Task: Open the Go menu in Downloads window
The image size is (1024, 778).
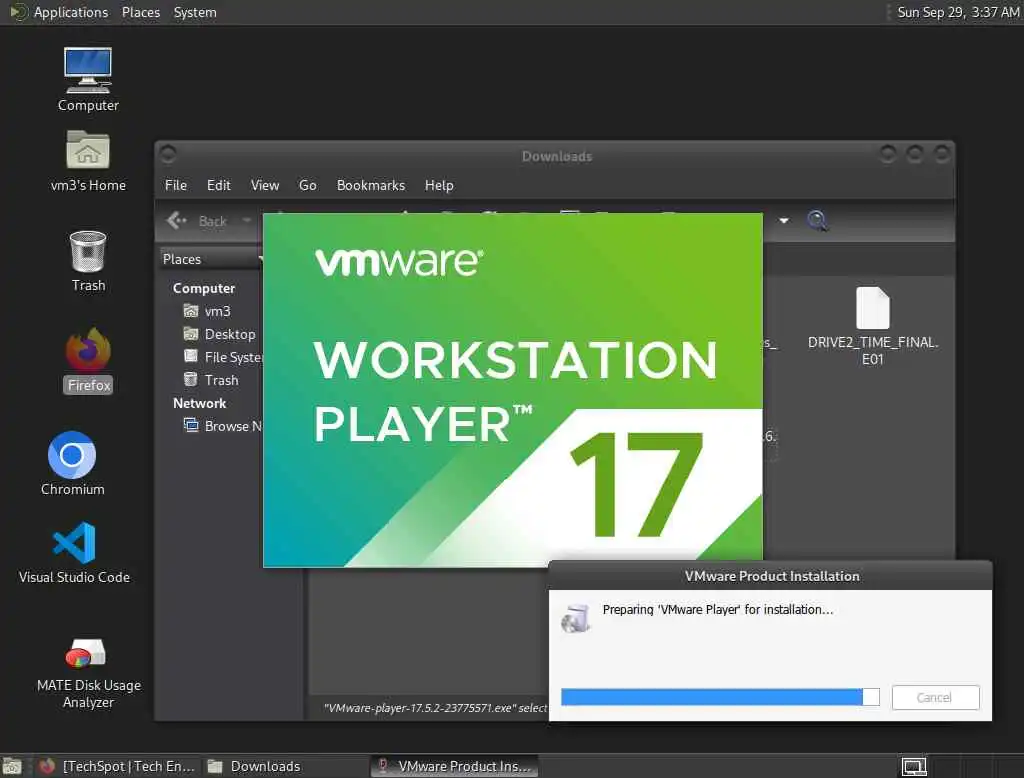Action: point(308,186)
